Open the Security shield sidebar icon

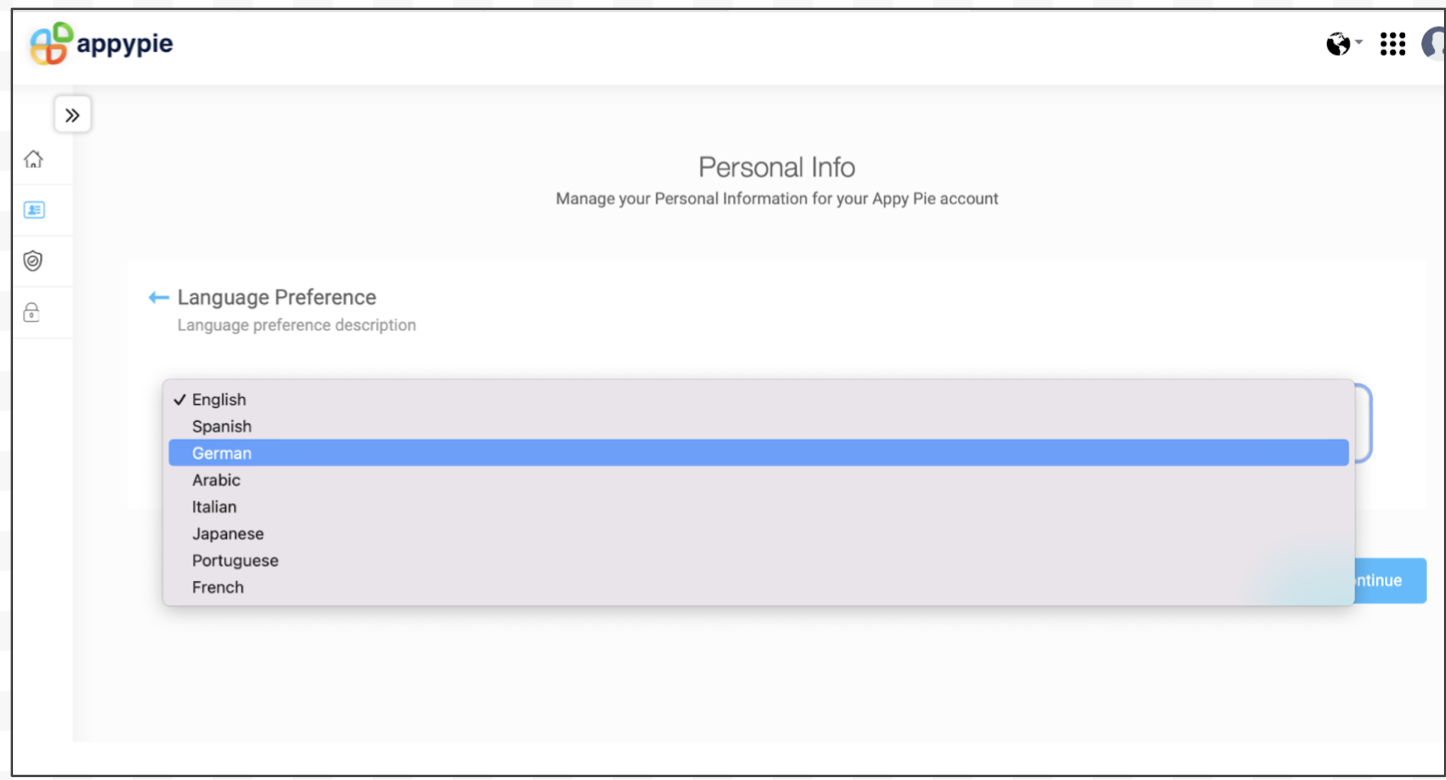pyautogui.click(x=33, y=261)
